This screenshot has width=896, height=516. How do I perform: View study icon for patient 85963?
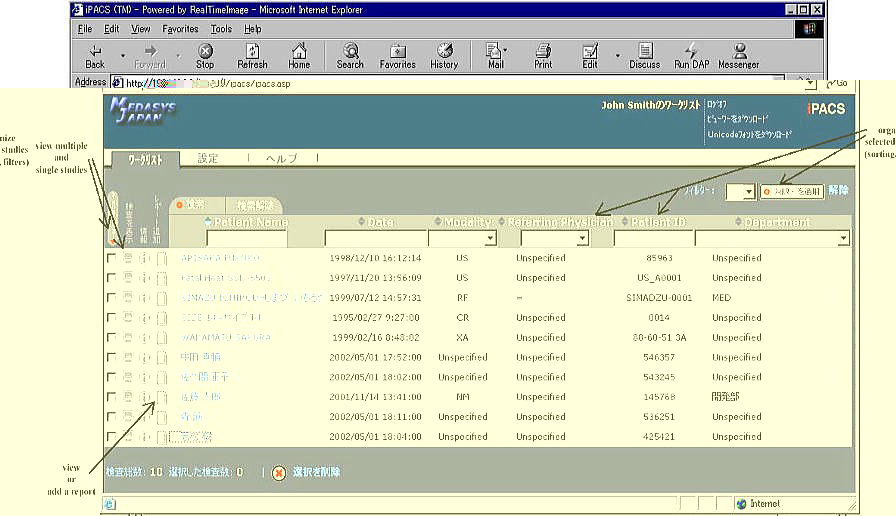pos(127,258)
